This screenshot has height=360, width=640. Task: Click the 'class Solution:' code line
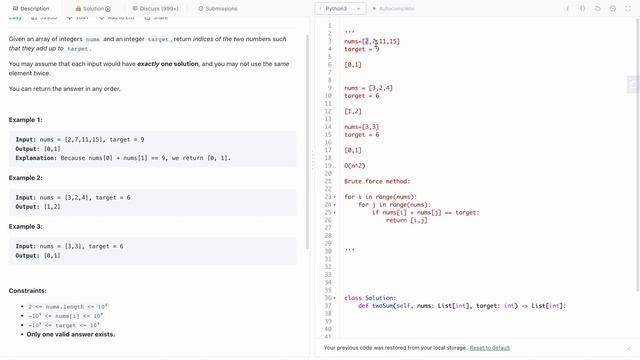click(x=370, y=298)
